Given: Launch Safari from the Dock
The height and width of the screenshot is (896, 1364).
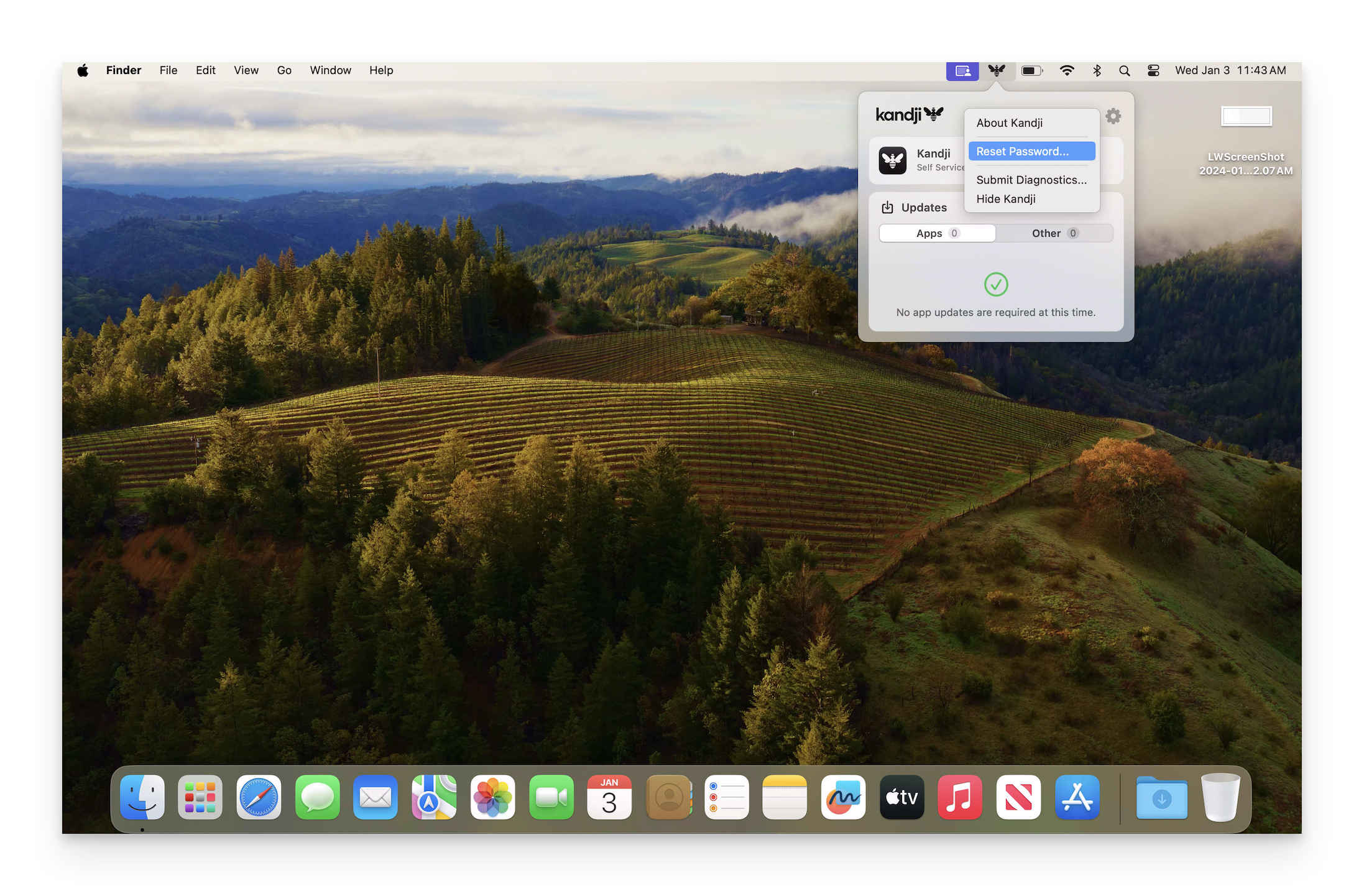Looking at the screenshot, I should pyautogui.click(x=259, y=797).
